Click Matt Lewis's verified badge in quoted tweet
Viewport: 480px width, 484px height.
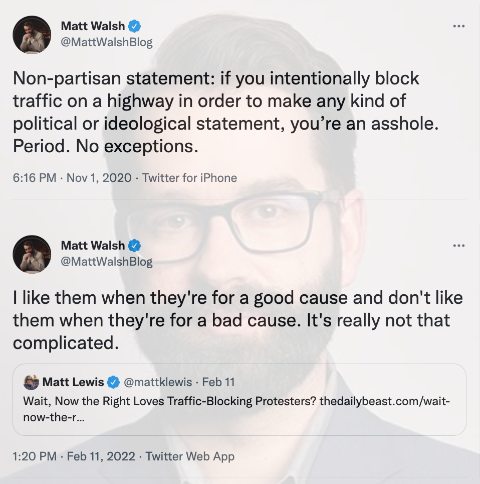(x=113, y=382)
